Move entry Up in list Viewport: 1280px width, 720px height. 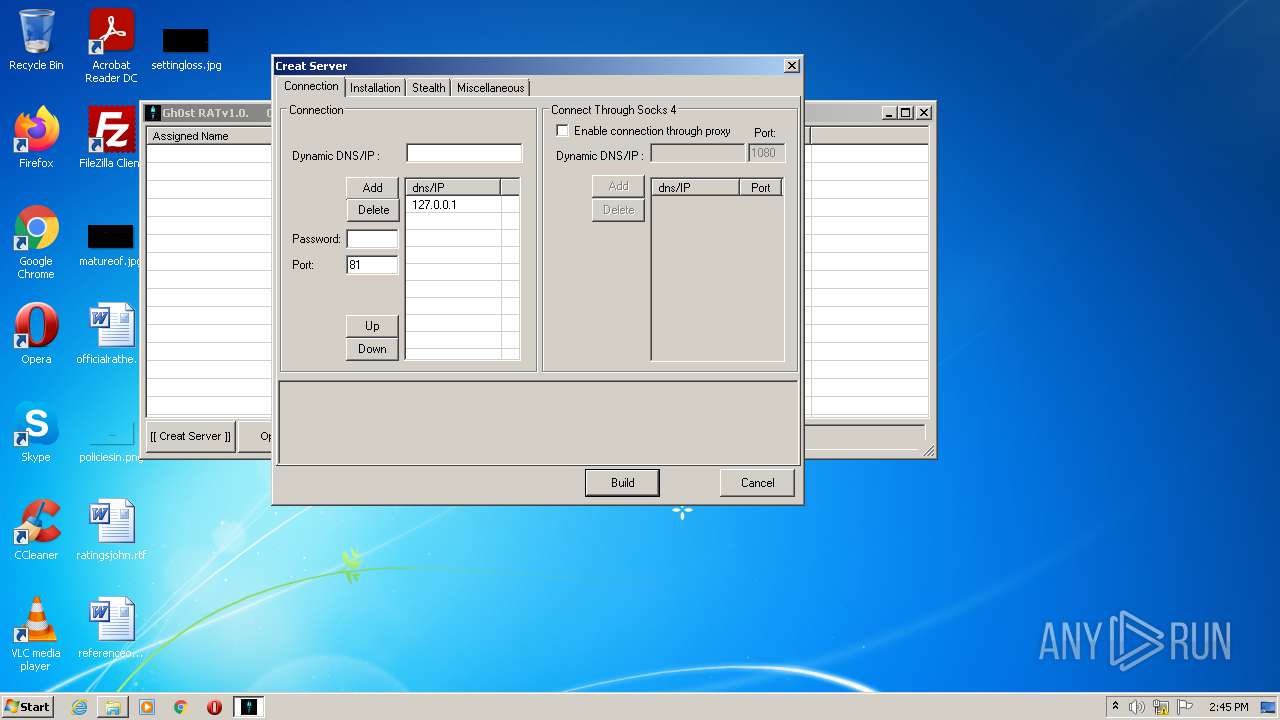coord(372,326)
